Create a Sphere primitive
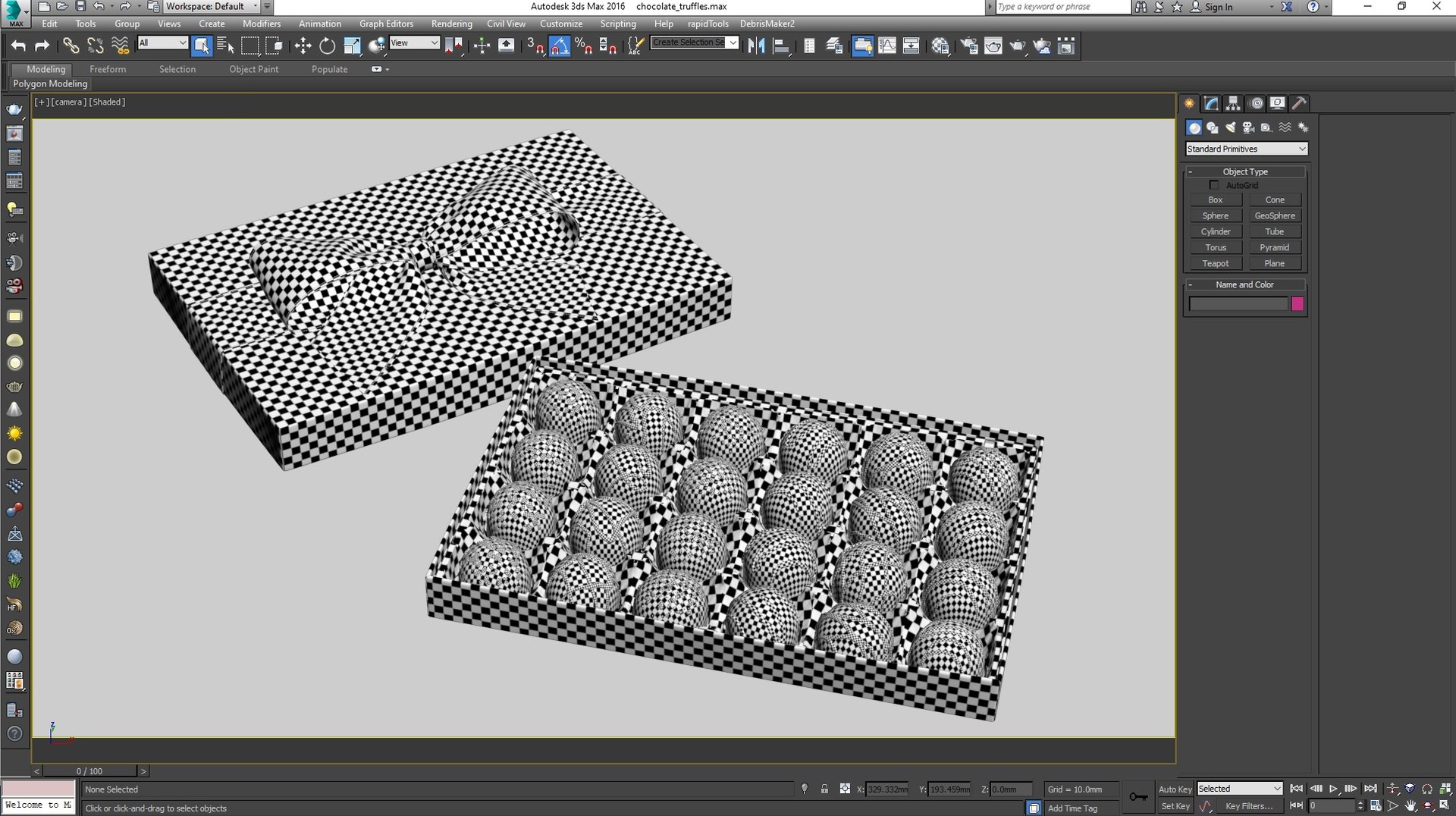The image size is (1456, 816). pyautogui.click(x=1216, y=216)
